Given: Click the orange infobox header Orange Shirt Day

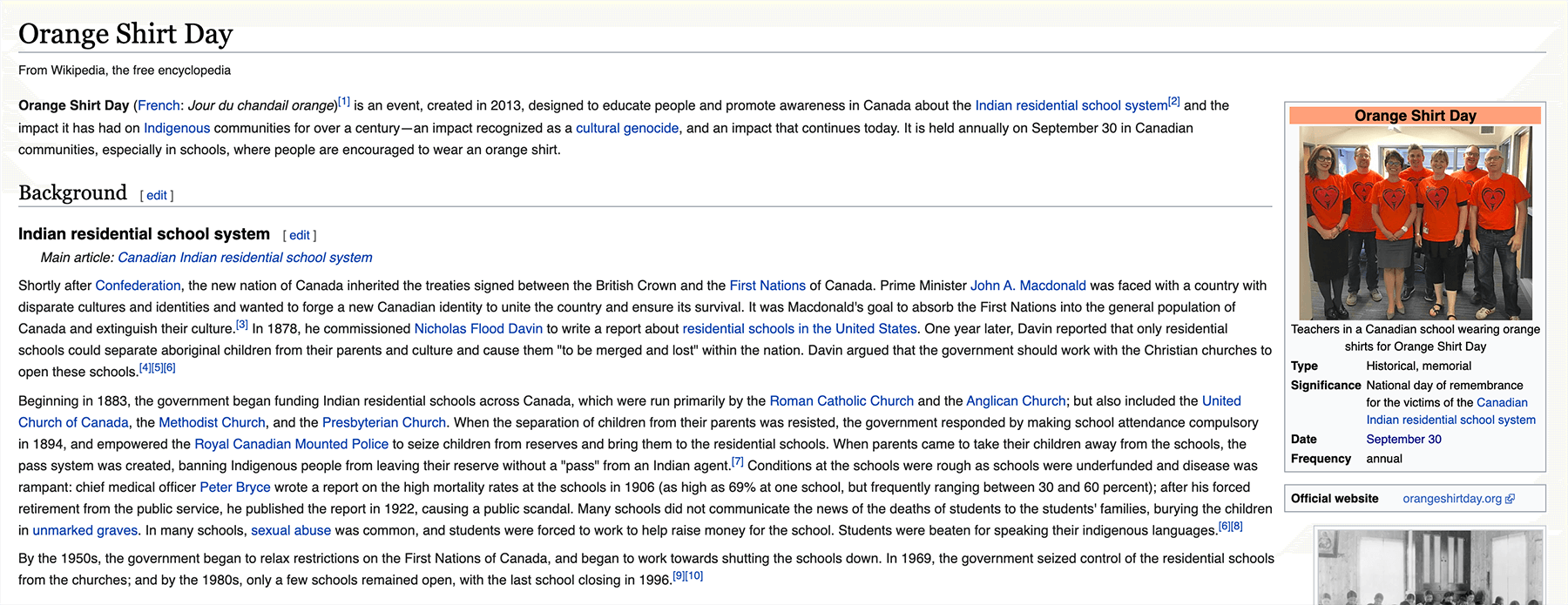Looking at the screenshot, I should tap(1416, 116).
